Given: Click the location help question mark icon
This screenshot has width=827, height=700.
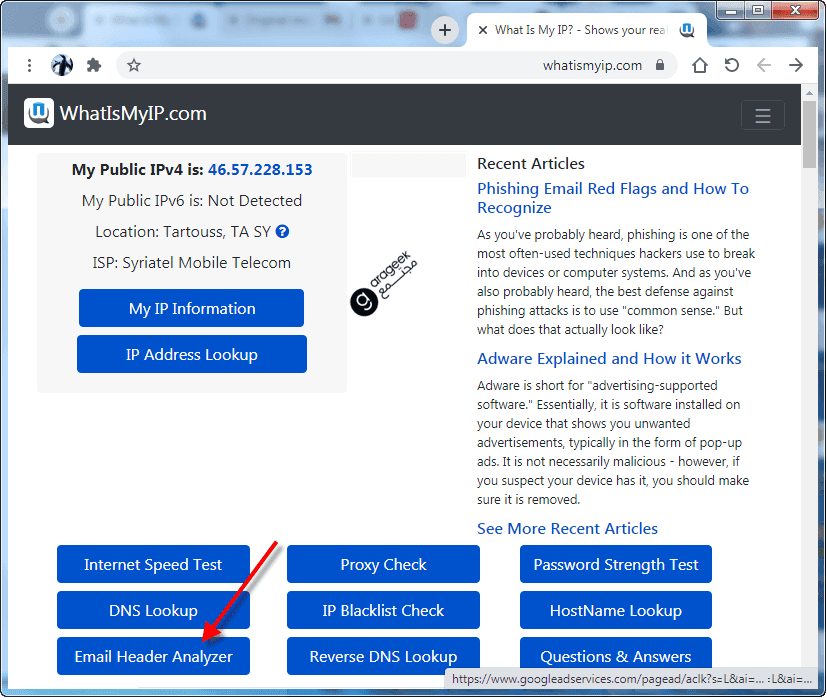Looking at the screenshot, I should [282, 231].
